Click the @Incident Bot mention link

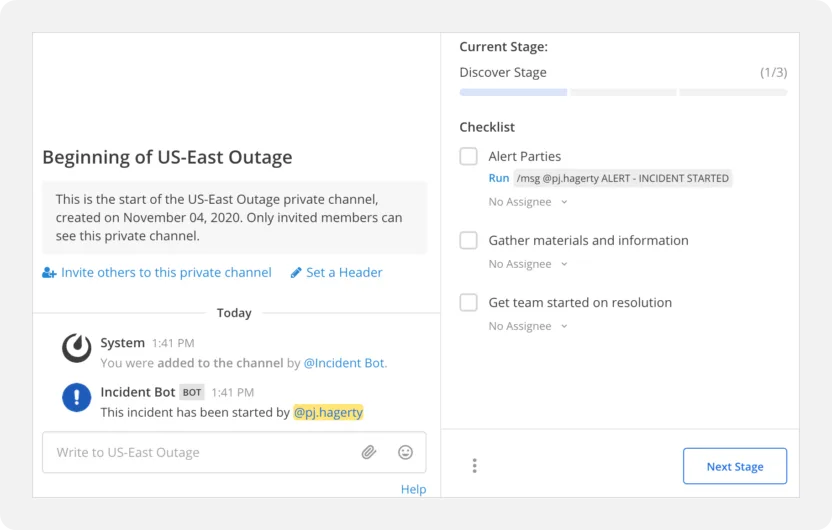[344, 363]
